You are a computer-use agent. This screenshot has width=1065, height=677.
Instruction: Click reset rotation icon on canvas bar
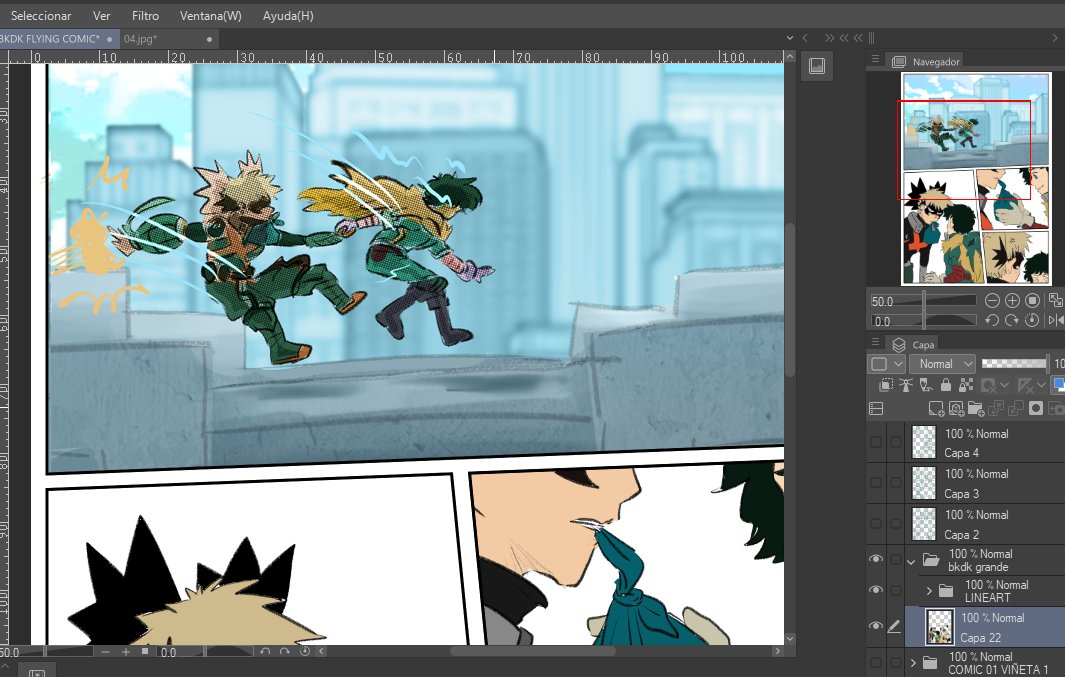point(305,652)
